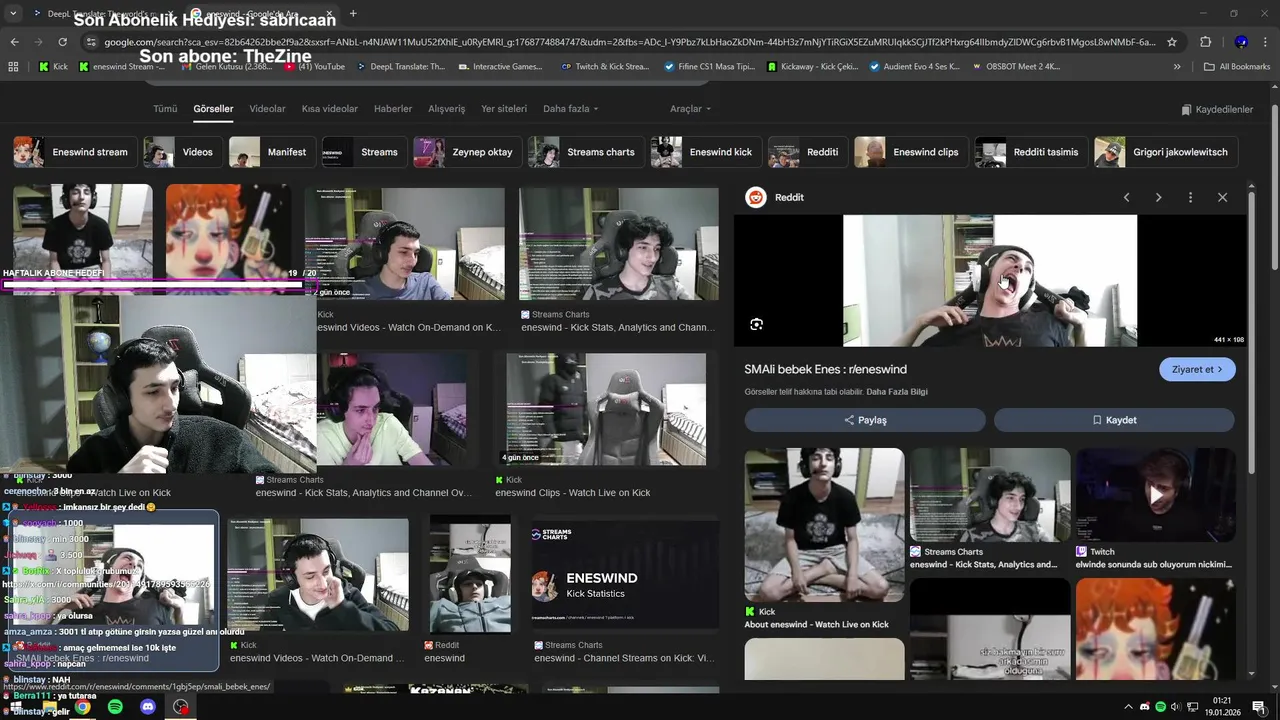Open Yer siteleri tab
This screenshot has height=720, width=1280.
[x=504, y=109]
